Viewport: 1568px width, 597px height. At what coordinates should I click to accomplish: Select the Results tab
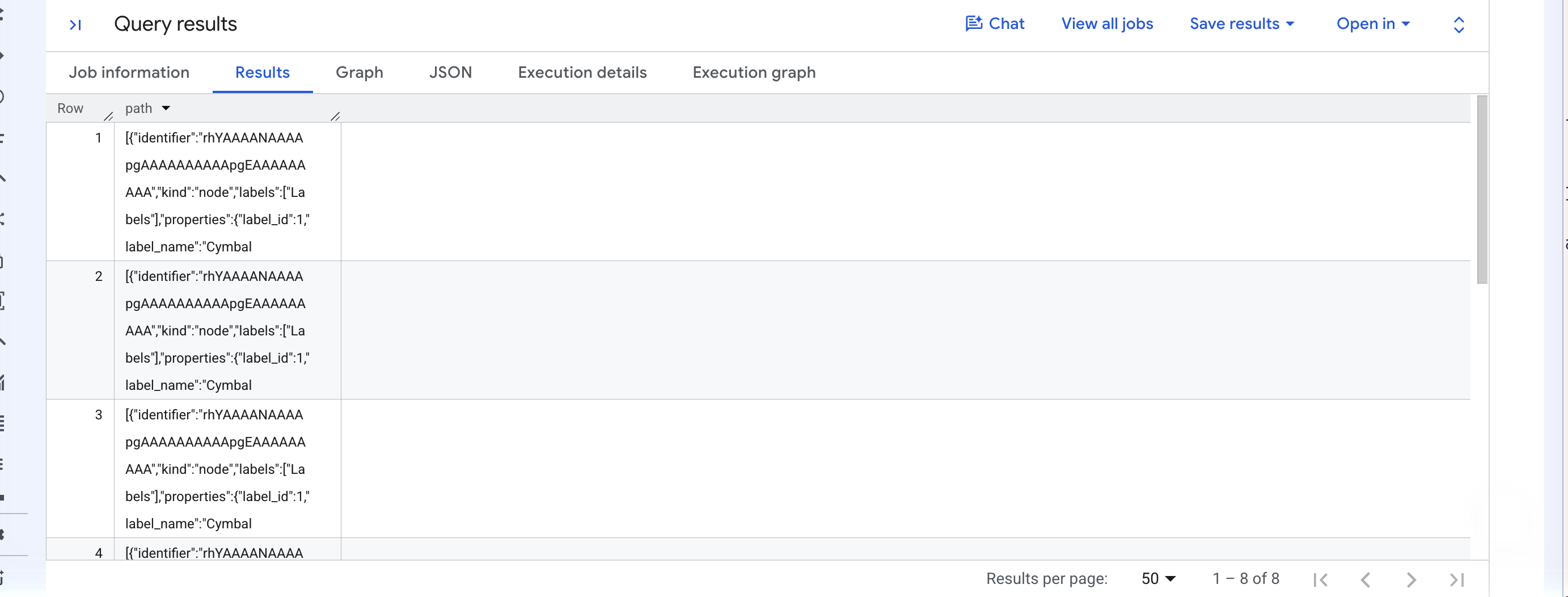point(263,73)
